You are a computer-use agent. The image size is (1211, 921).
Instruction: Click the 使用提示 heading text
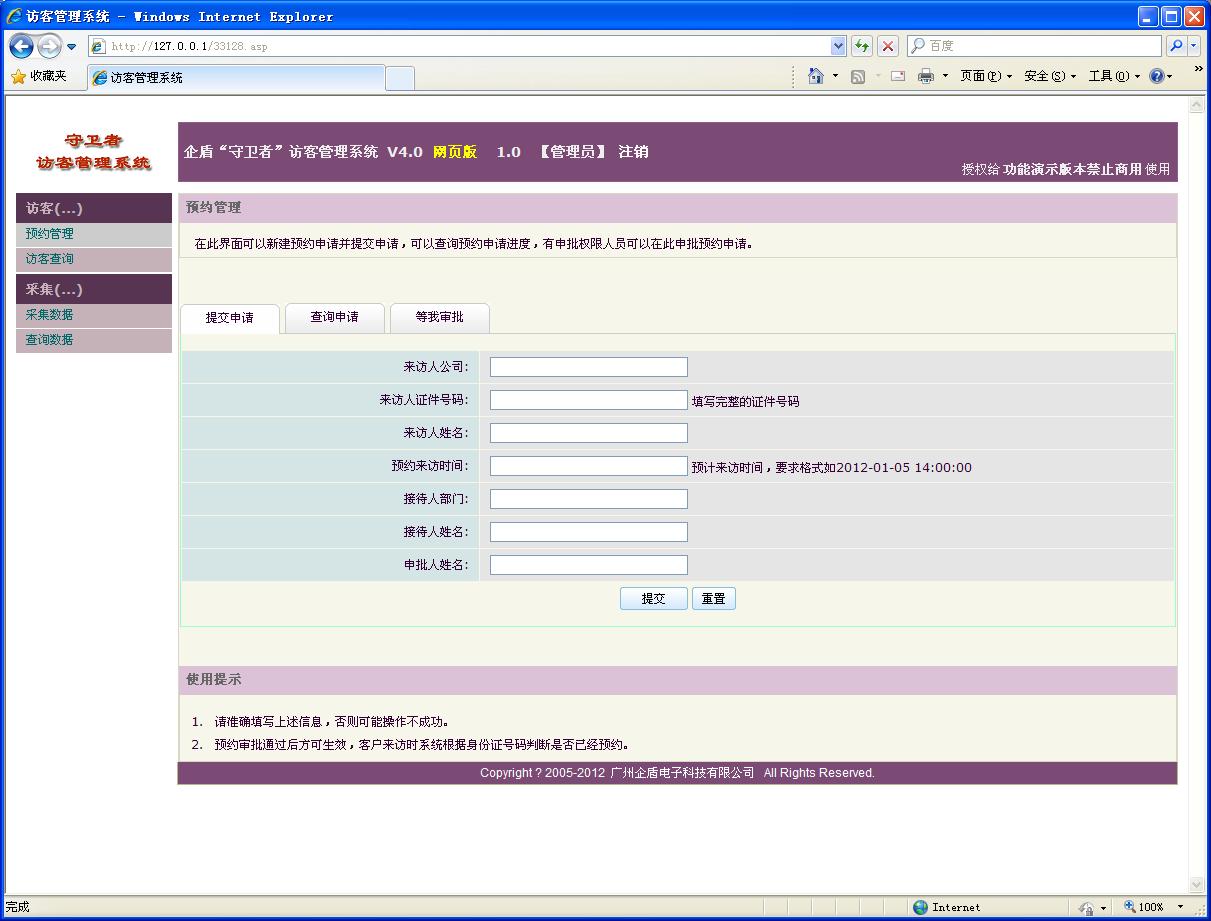(x=214, y=680)
